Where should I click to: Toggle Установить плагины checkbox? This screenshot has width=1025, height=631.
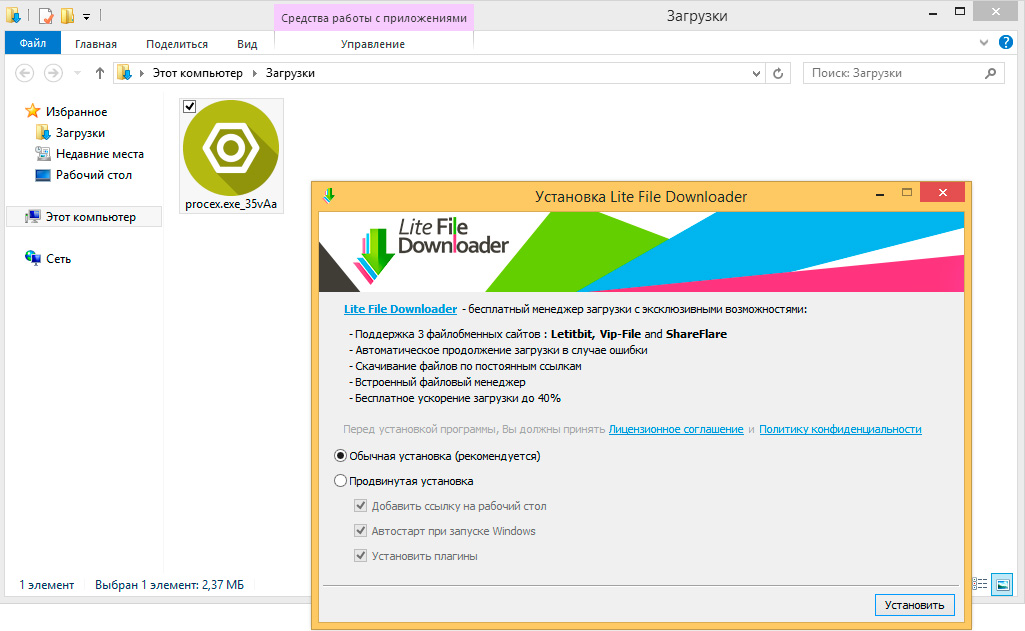point(360,556)
